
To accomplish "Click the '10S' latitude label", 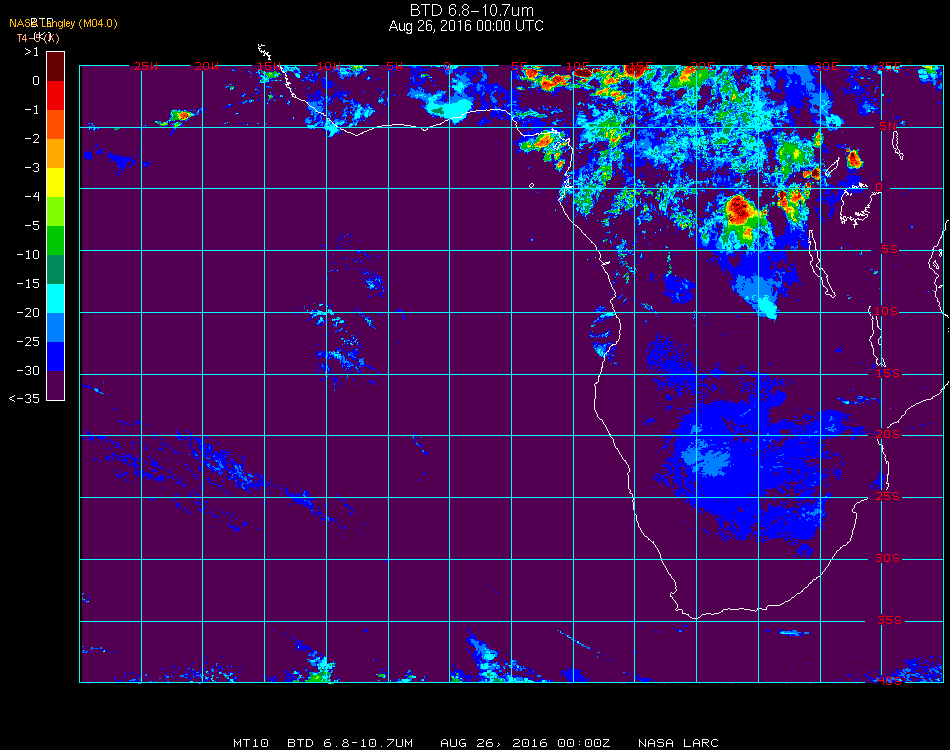I will point(886,311).
